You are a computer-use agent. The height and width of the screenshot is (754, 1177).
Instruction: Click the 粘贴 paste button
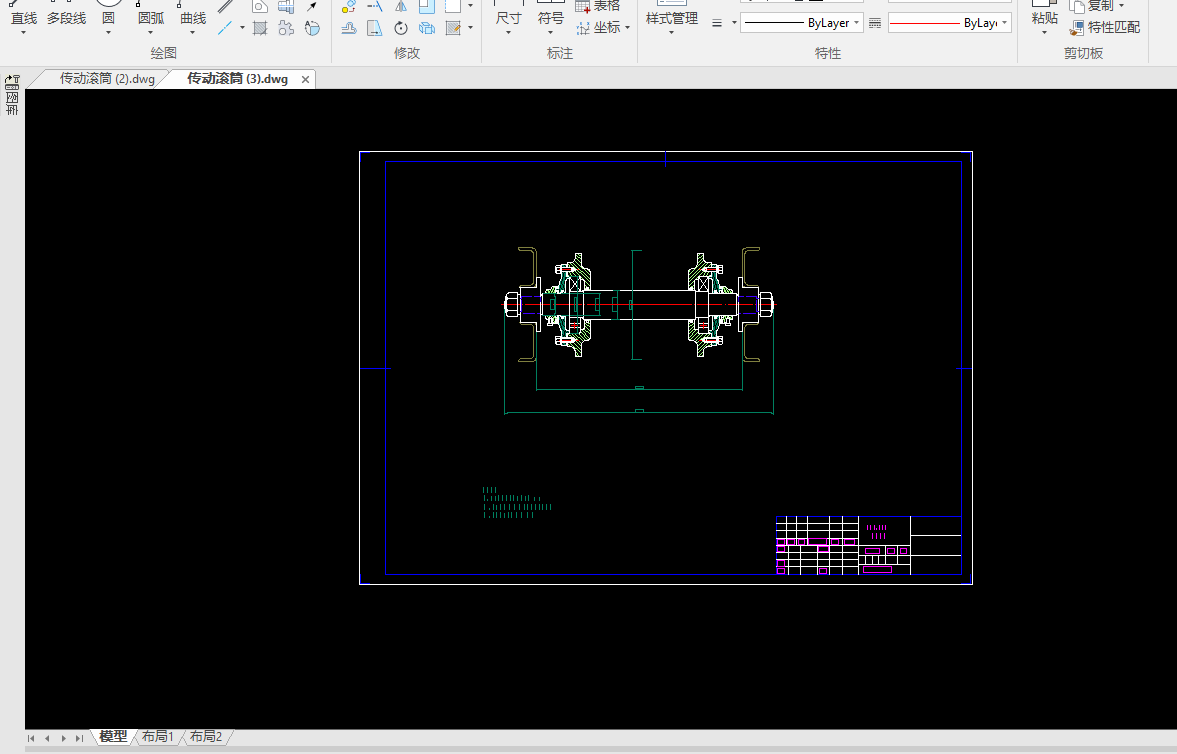click(x=1044, y=16)
